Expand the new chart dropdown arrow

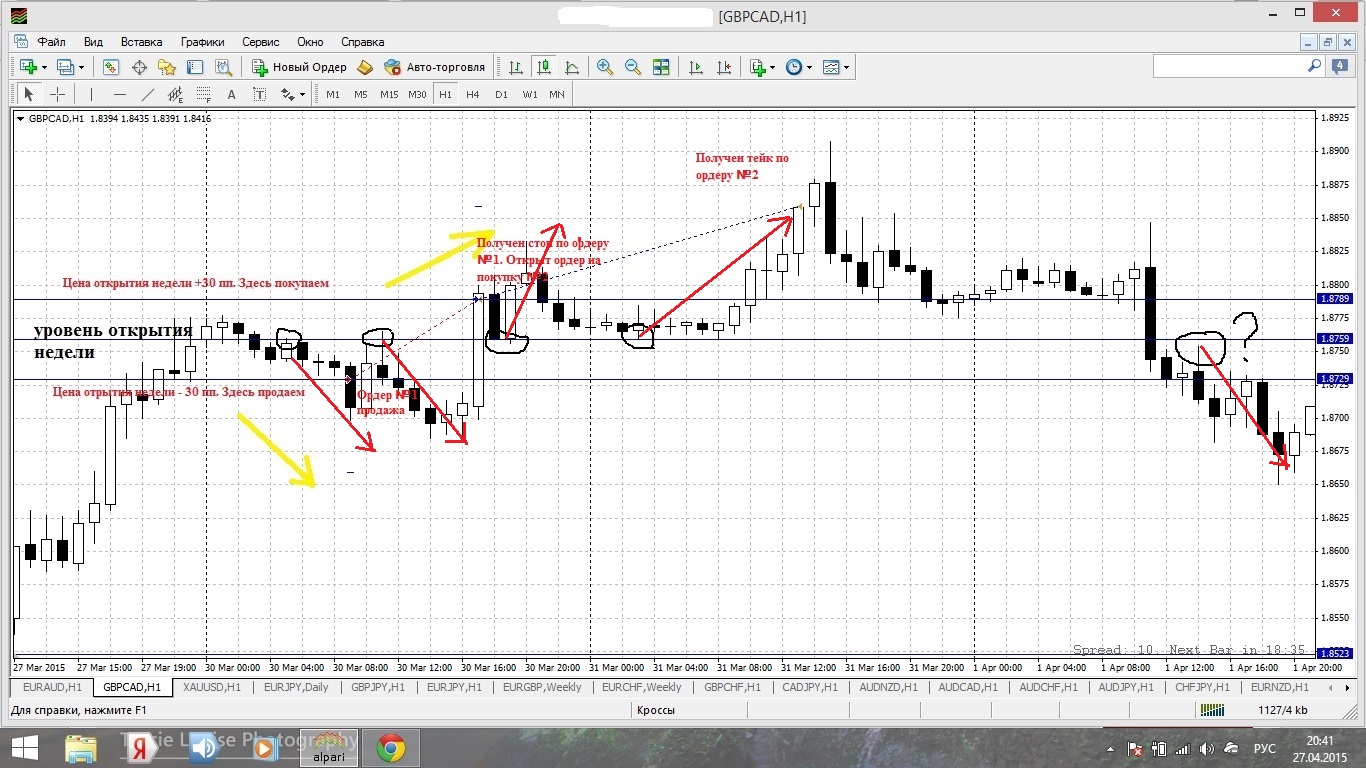(x=44, y=67)
